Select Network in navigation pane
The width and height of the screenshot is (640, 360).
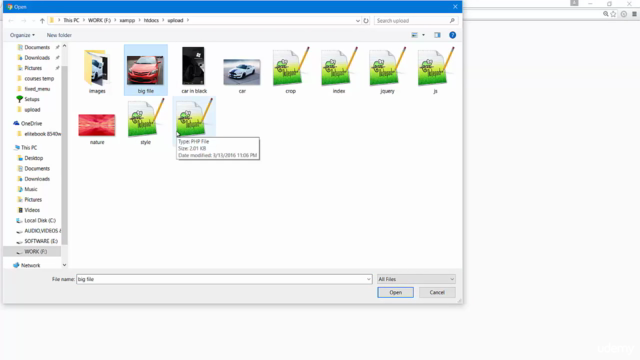(x=30, y=265)
